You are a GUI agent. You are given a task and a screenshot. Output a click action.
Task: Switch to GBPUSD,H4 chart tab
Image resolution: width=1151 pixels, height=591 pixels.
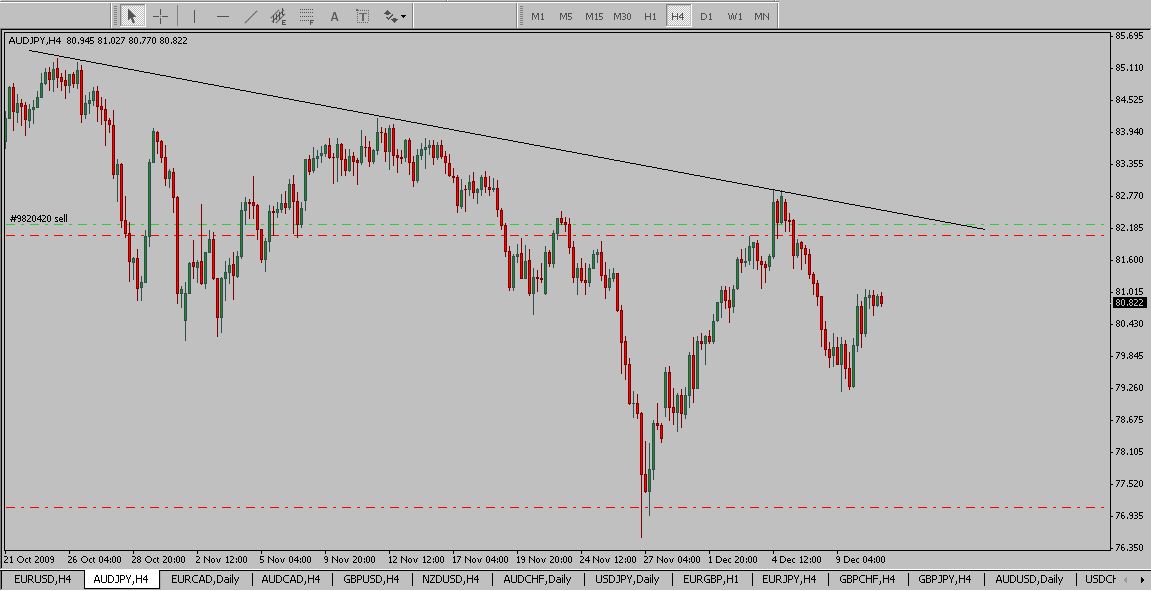371,579
